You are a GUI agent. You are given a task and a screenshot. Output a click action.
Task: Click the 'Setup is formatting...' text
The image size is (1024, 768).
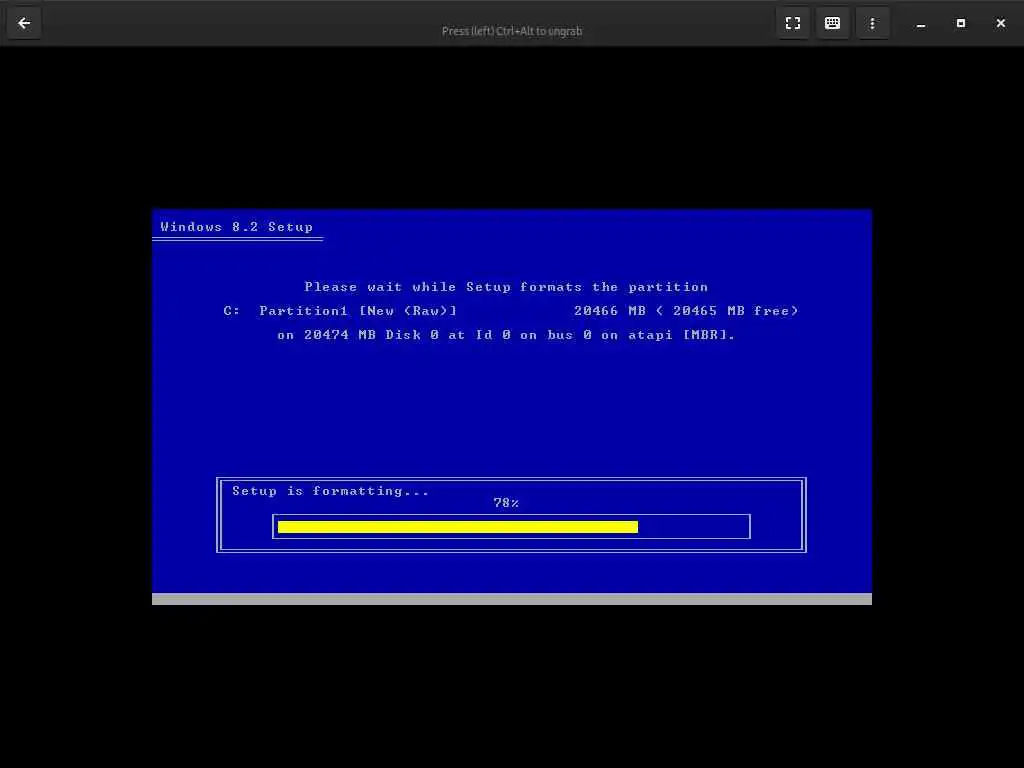330,491
